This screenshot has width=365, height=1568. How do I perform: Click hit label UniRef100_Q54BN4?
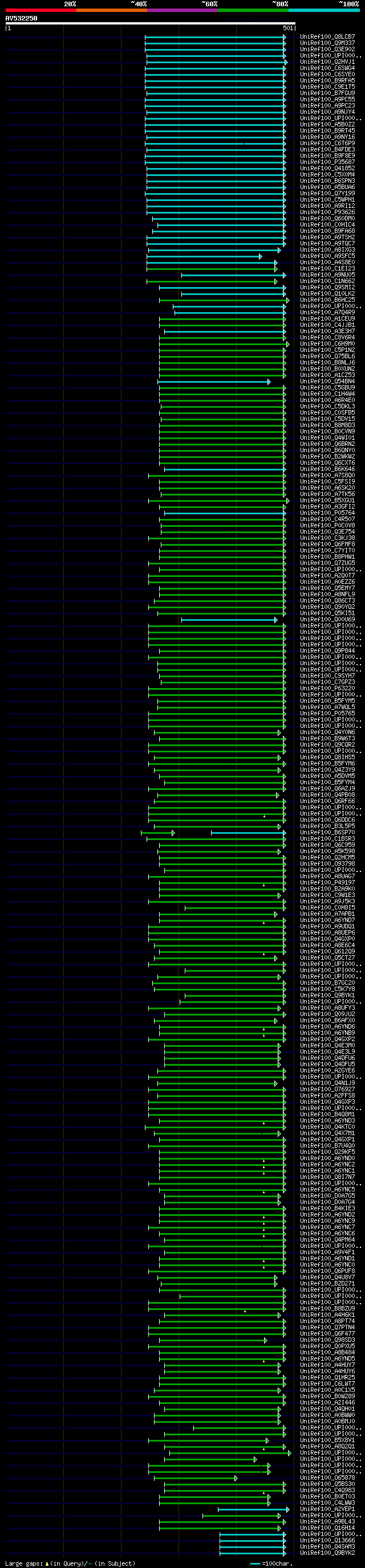click(x=327, y=382)
